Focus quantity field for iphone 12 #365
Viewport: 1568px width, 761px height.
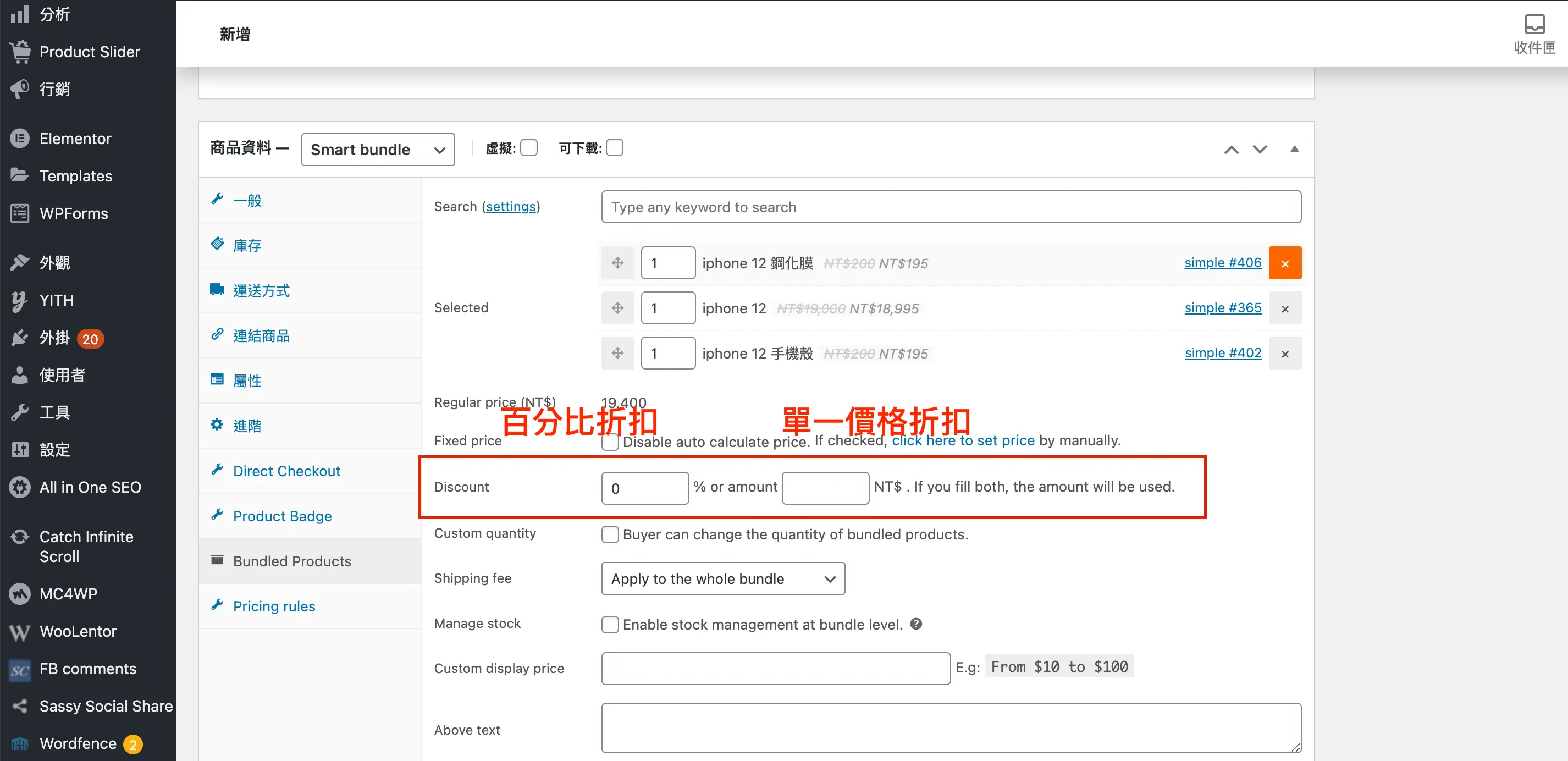click(x=668, y=308)
